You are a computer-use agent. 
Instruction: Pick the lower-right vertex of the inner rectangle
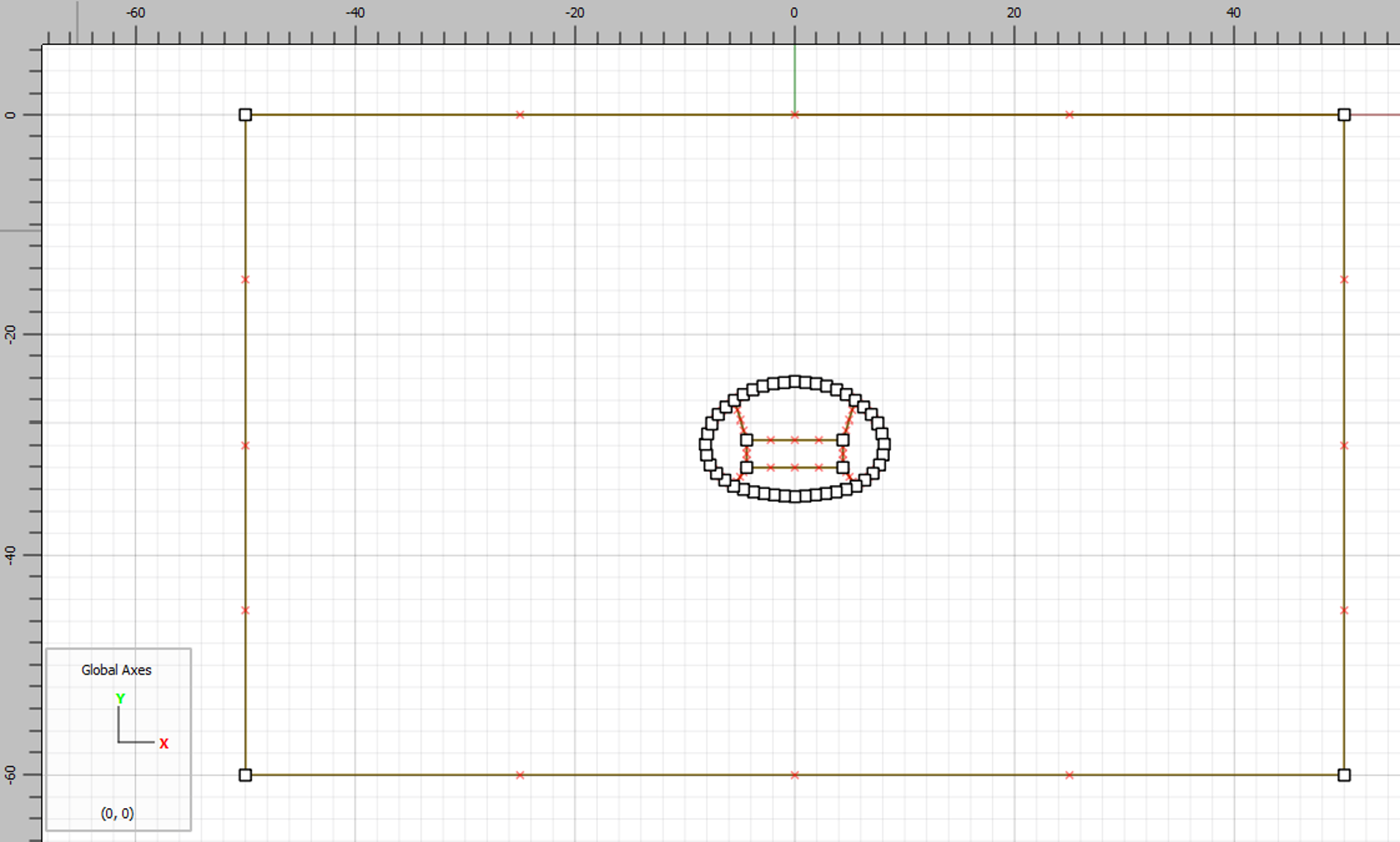[843, 468]
